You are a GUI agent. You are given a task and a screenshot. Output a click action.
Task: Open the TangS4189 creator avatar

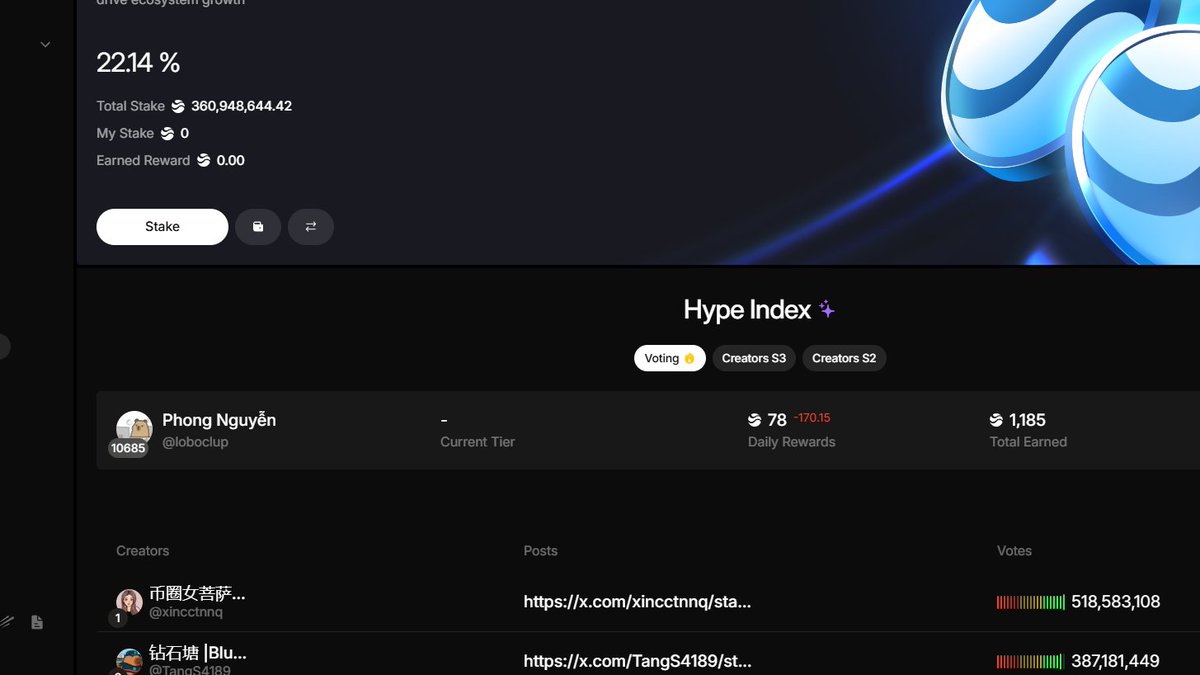tap(129, 661)
